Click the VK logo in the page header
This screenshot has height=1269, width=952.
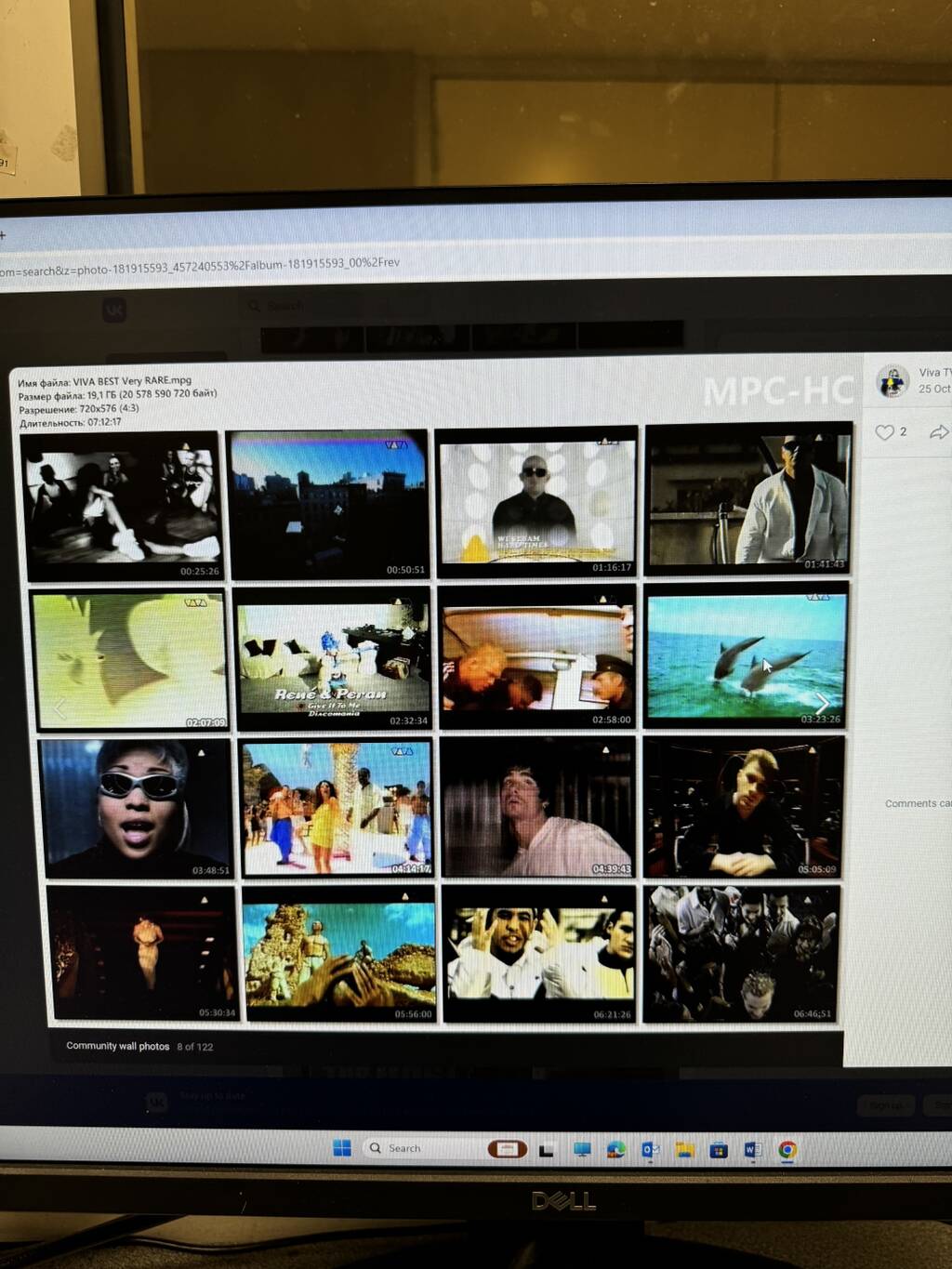coord(114,310)
